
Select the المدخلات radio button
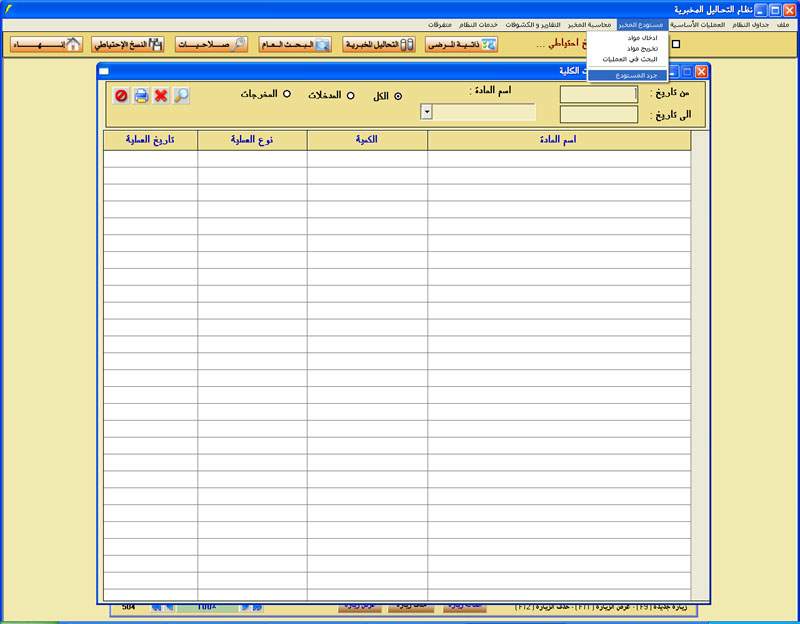350,95
